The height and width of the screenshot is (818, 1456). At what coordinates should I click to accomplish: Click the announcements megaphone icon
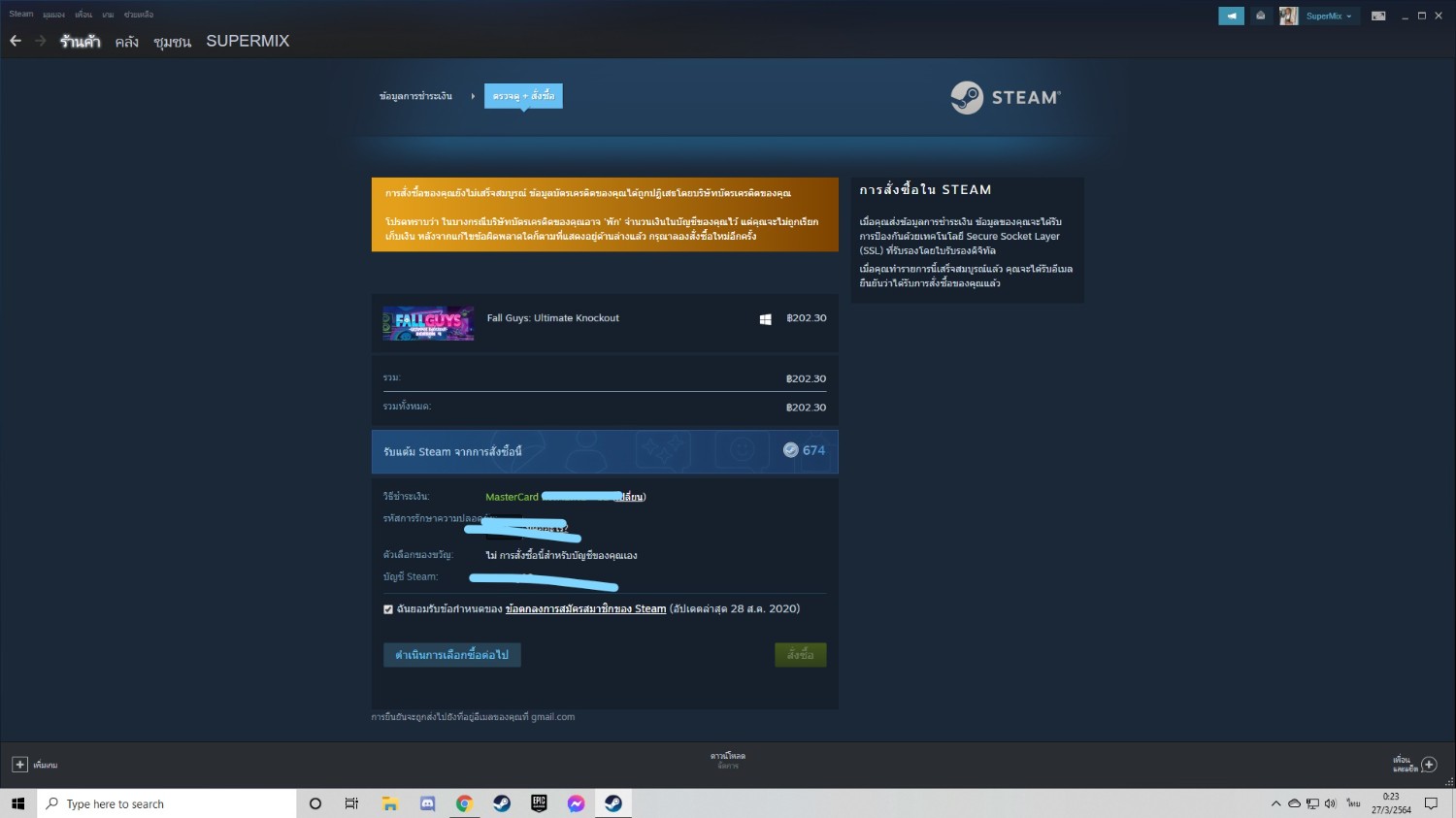pos(1231,16)
